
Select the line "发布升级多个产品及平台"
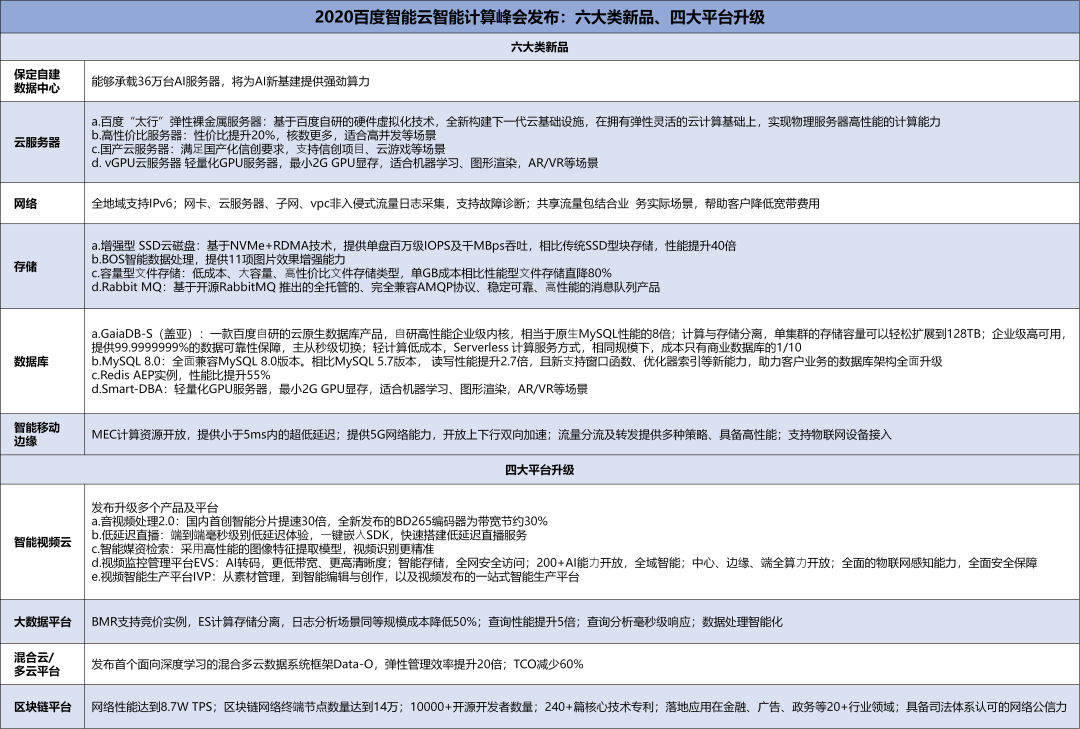click(155, 507)
